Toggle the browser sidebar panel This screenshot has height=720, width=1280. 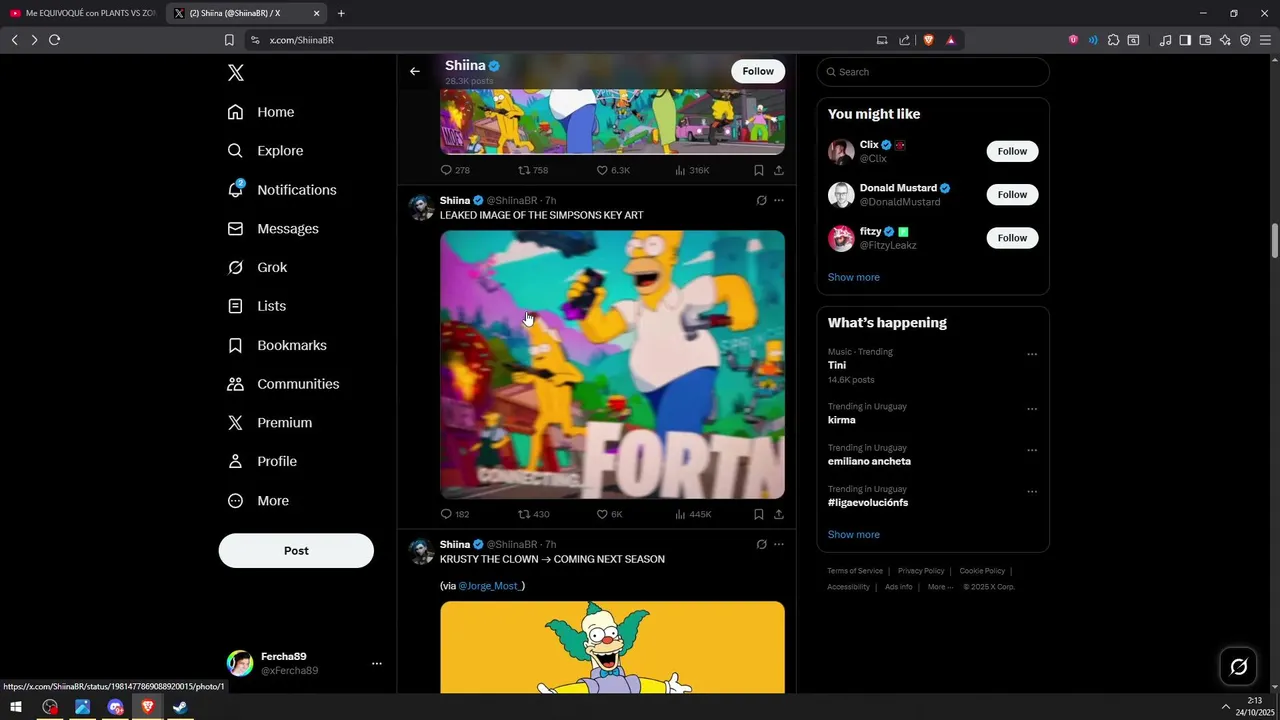1185,40
